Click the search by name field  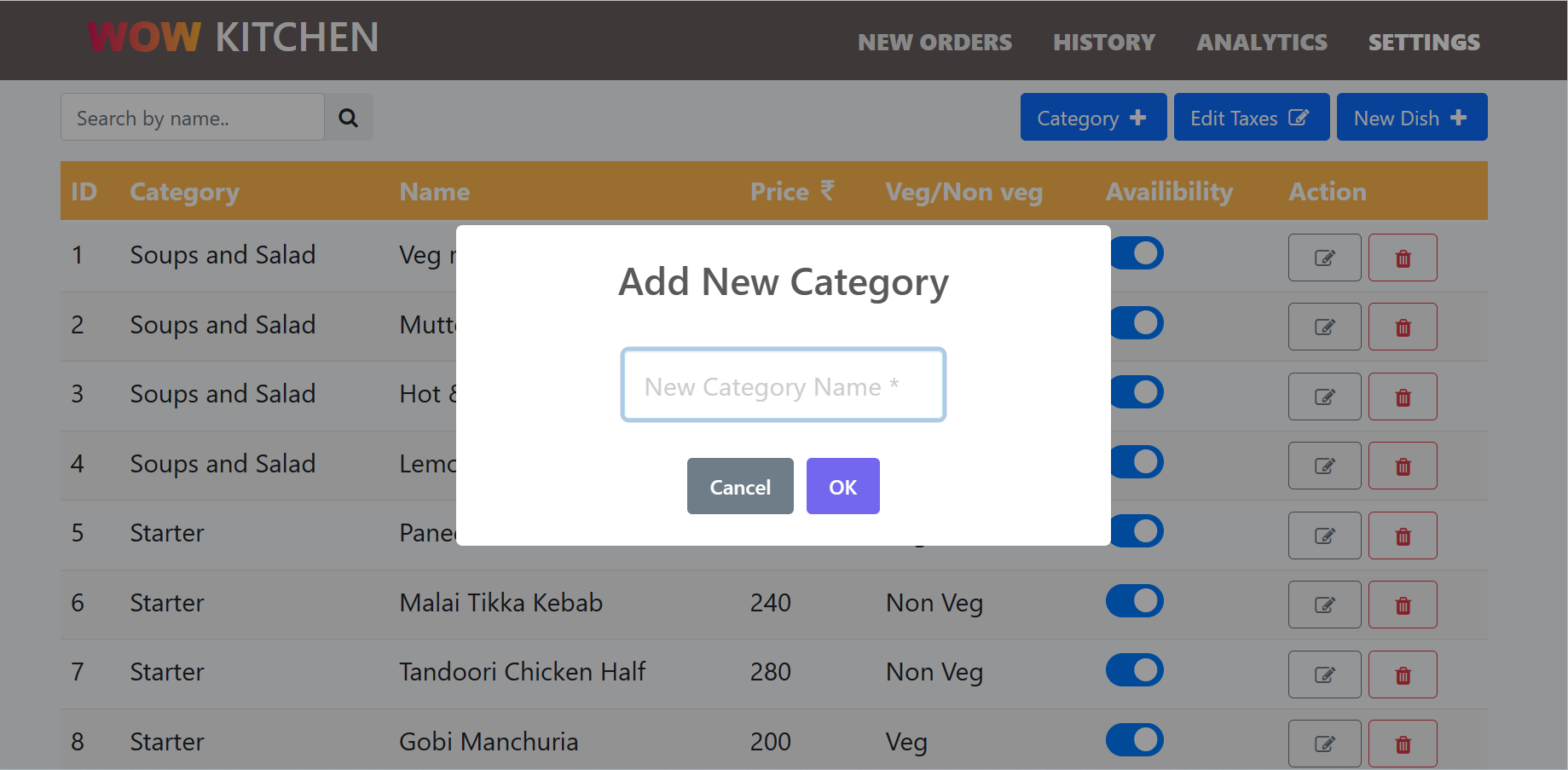pyautogui.click(x=192, y=117)
